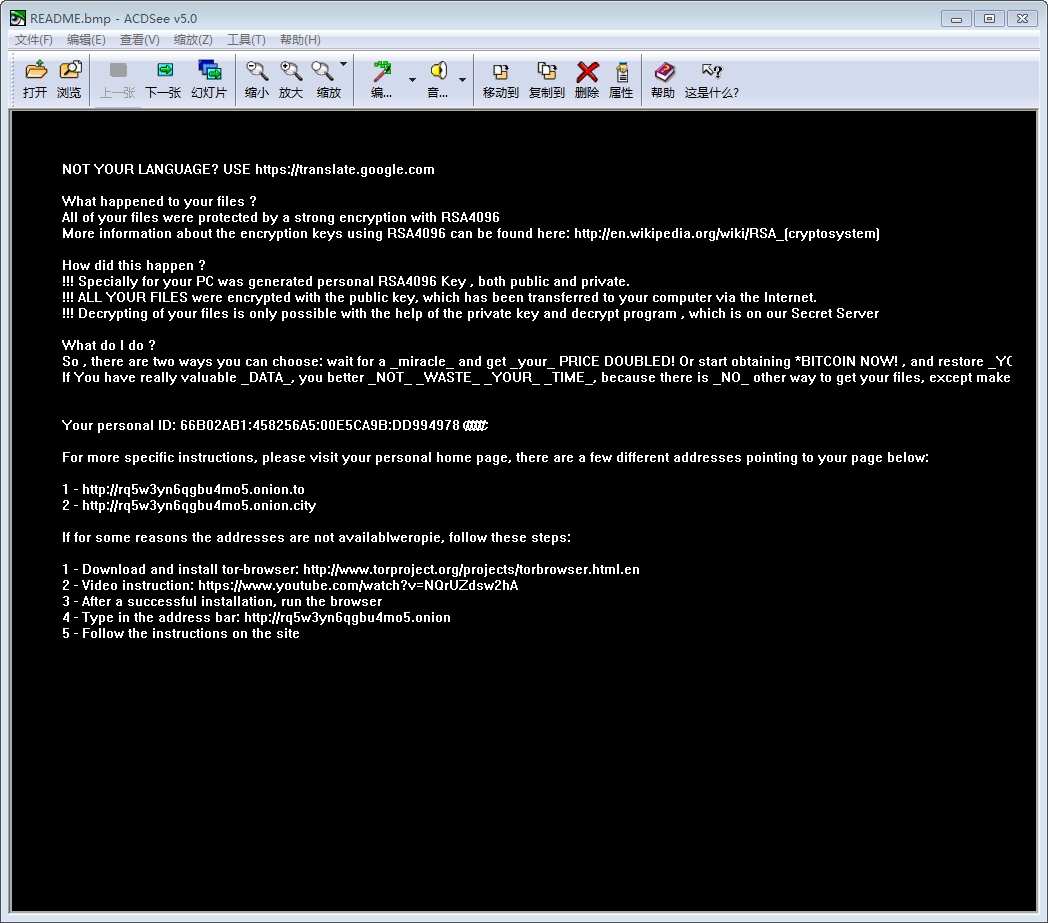Expand the audio (音...) dropdown arrow
Screen dimensions: 1048x923
(463, 80)
